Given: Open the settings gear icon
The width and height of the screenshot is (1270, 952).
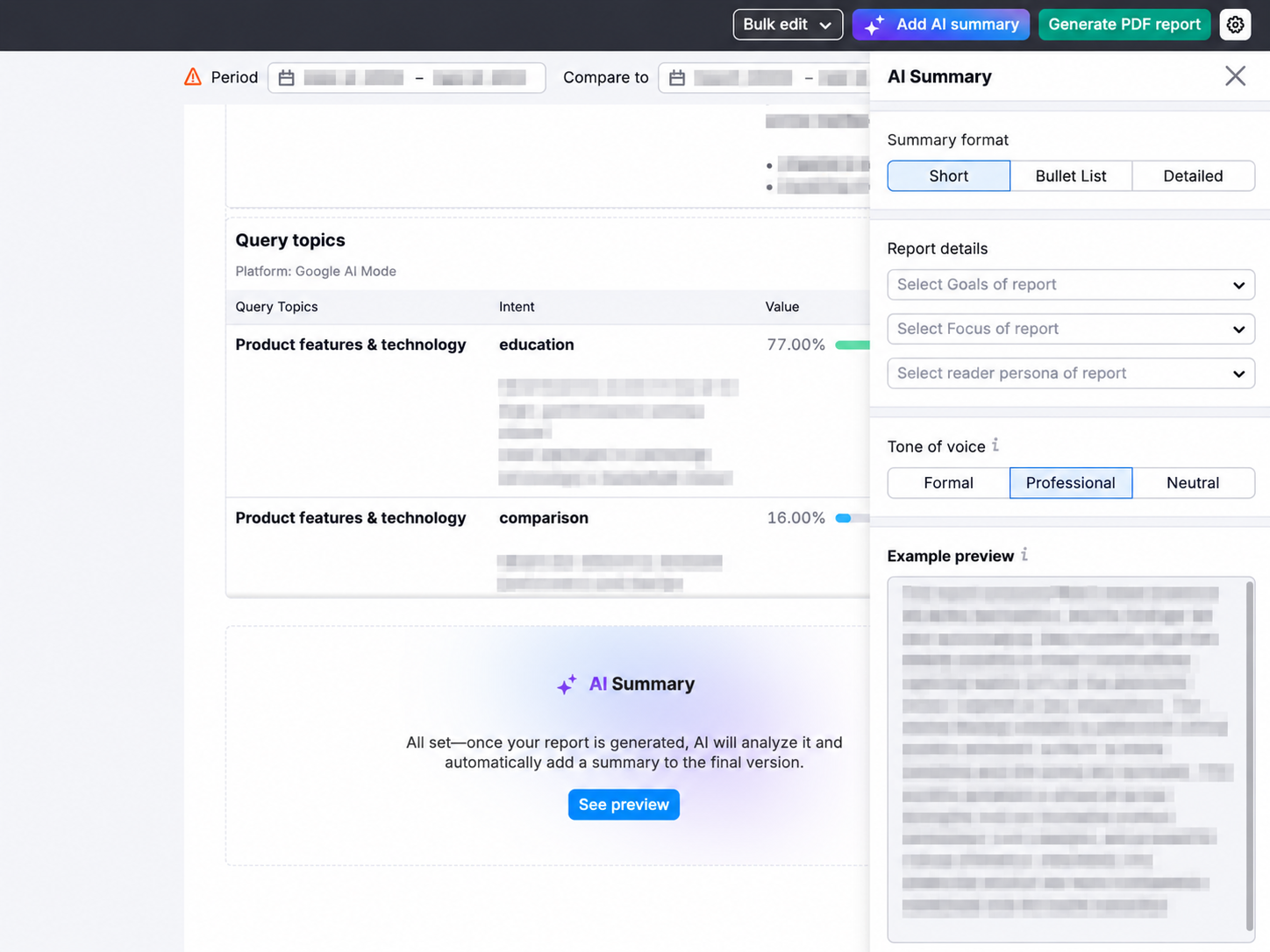Looking at the screenshot, I should click(x=1235, y=25).
